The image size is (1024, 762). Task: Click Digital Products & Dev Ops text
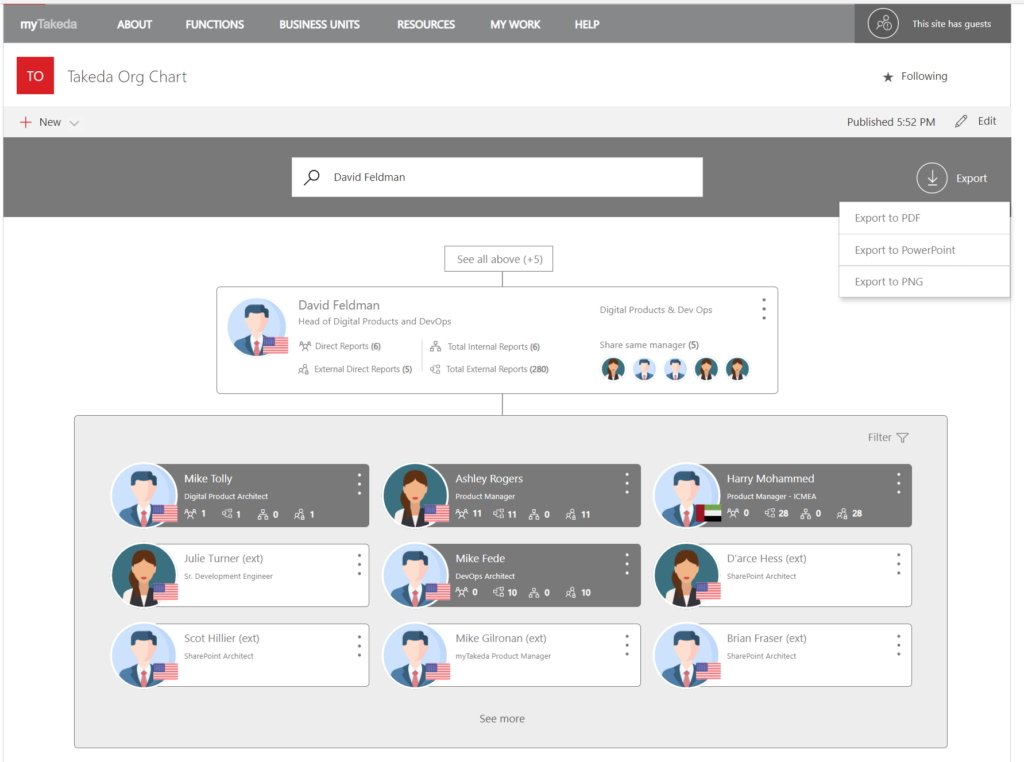click(x=656, y=310)
